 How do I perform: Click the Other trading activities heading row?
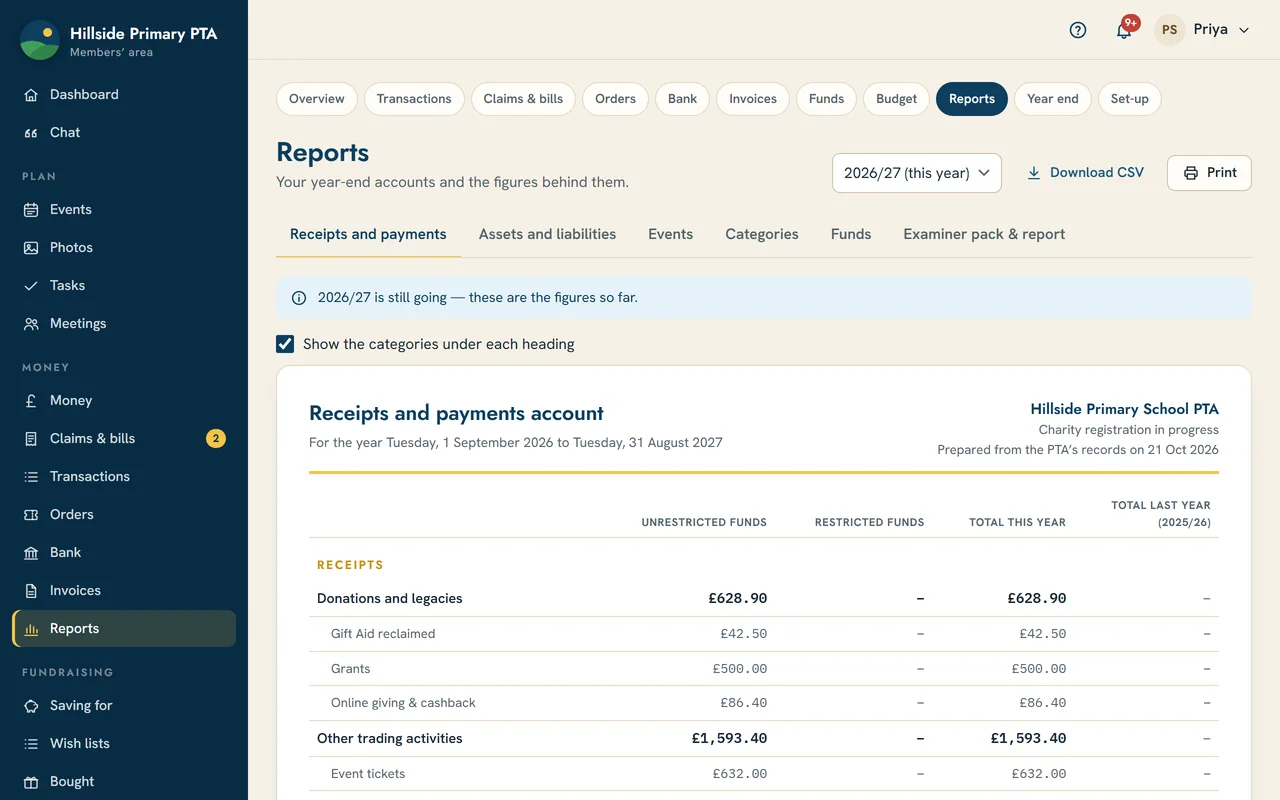coord(764,739)
